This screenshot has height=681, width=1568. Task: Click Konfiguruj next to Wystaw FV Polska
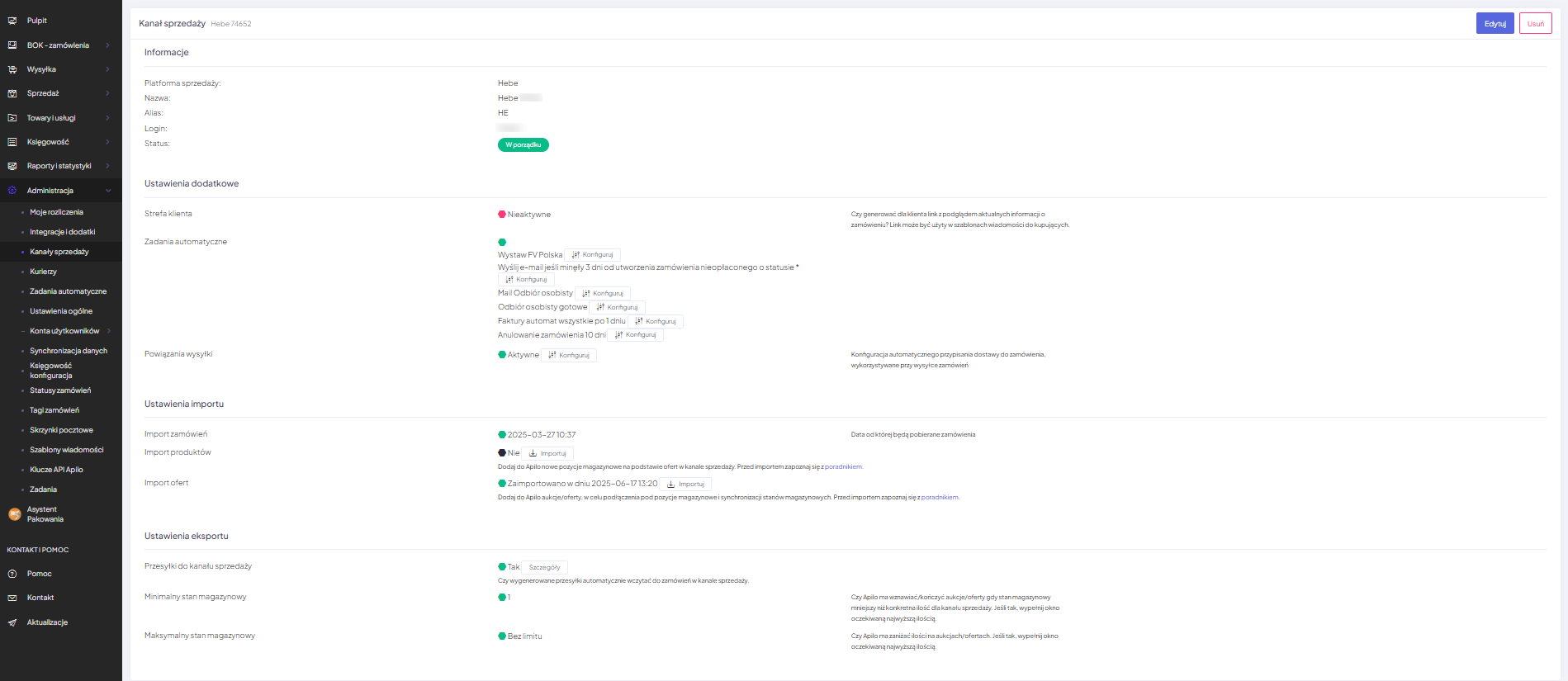[593, 255]
